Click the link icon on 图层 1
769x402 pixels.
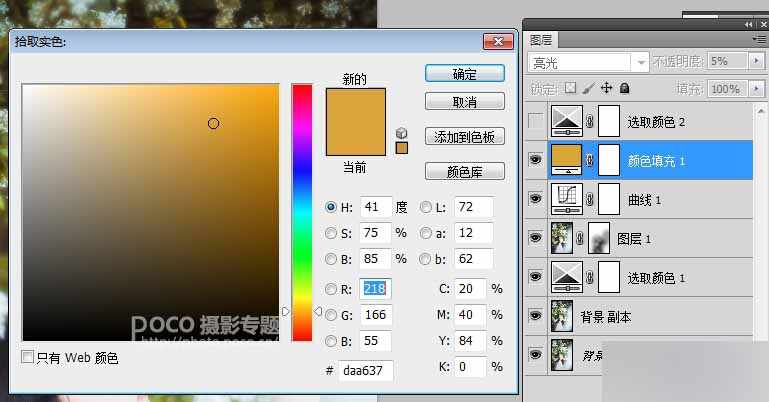tap(580, 238)
